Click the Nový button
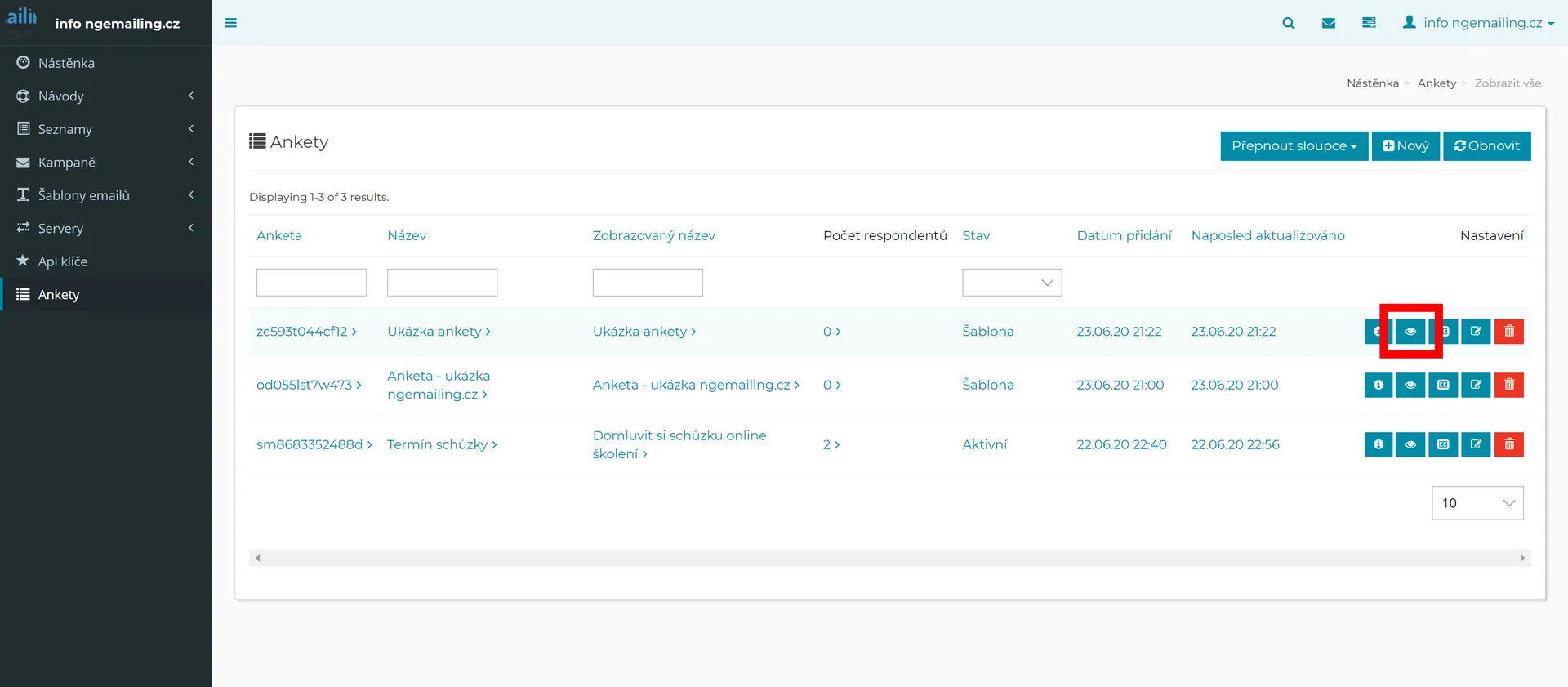The image size is (1568, 687). coord(1405,146)
